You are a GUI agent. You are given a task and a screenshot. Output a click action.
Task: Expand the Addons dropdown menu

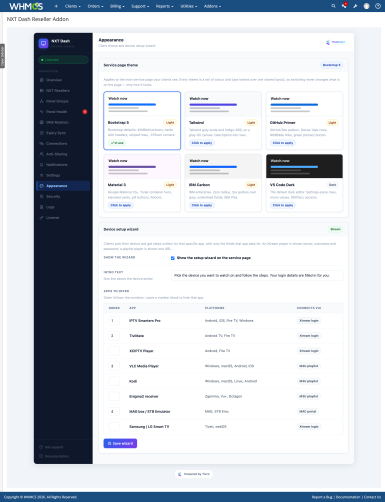pyautogui.click(x=212, y=6)
